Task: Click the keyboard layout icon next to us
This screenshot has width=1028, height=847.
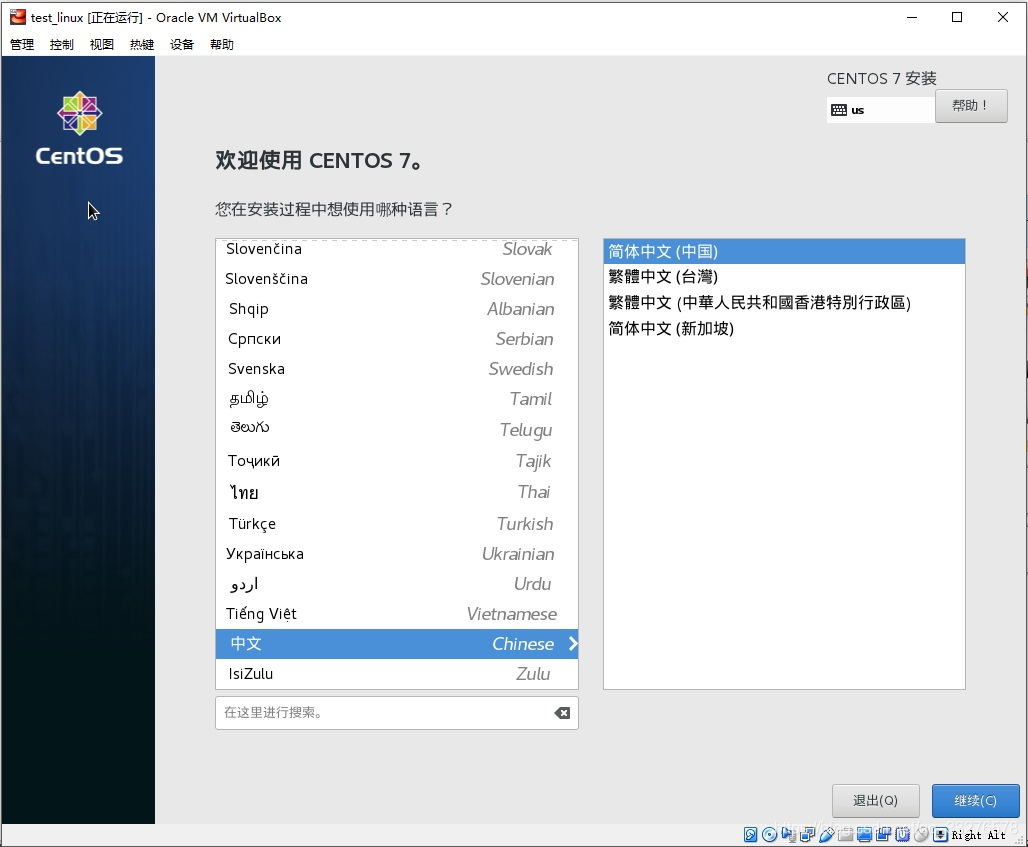Action: (x=839, y=110)
